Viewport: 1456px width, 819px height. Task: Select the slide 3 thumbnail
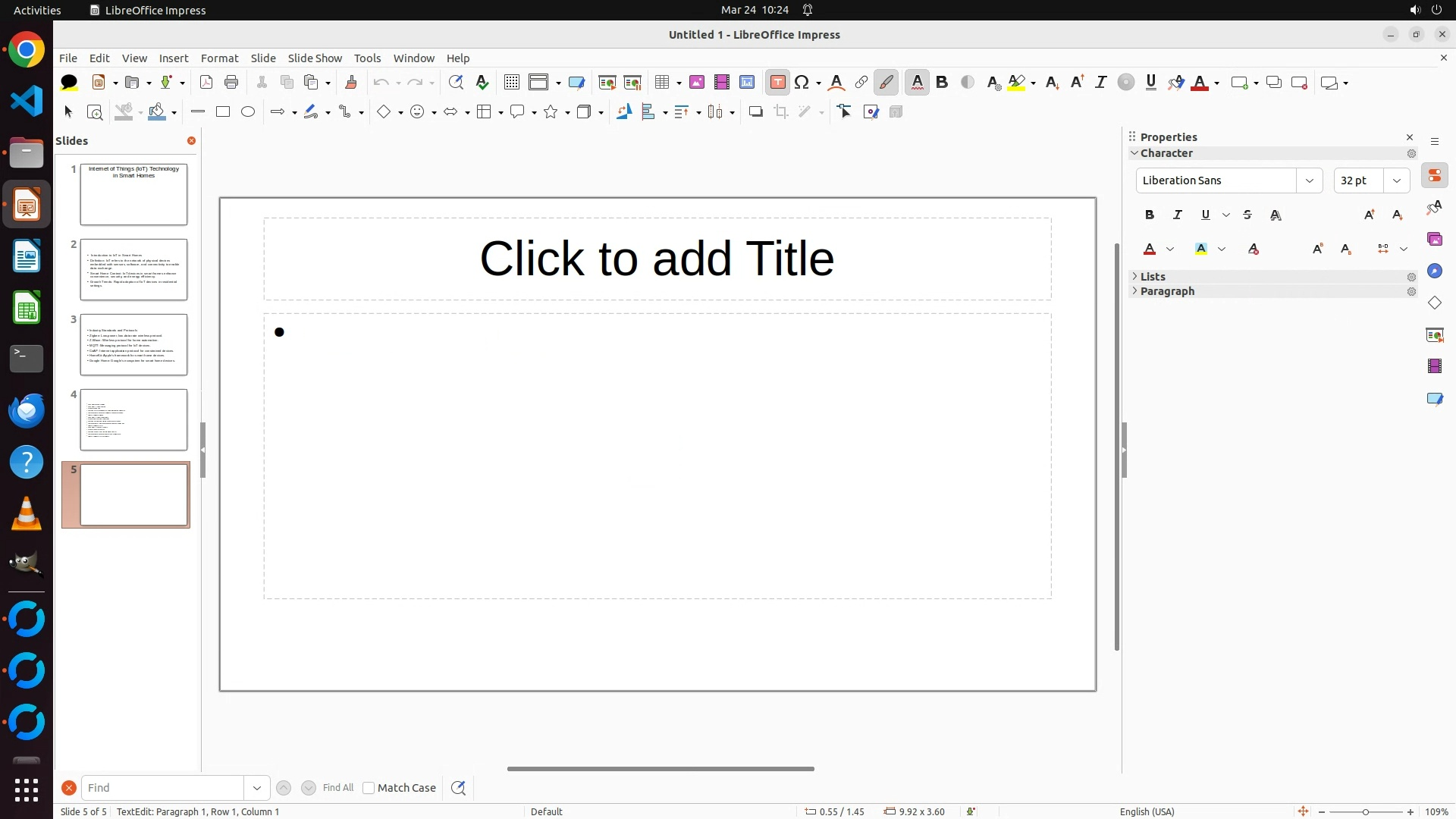pos(133,345)
